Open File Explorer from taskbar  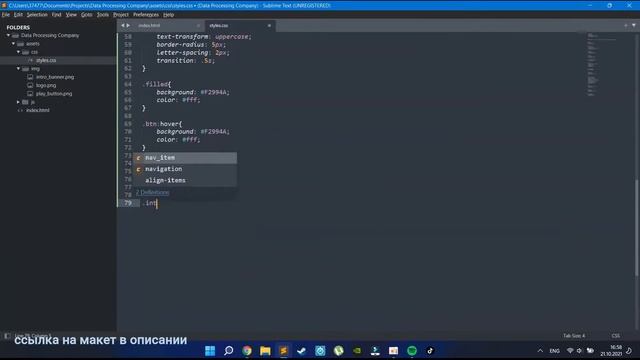tap(265, 351)
